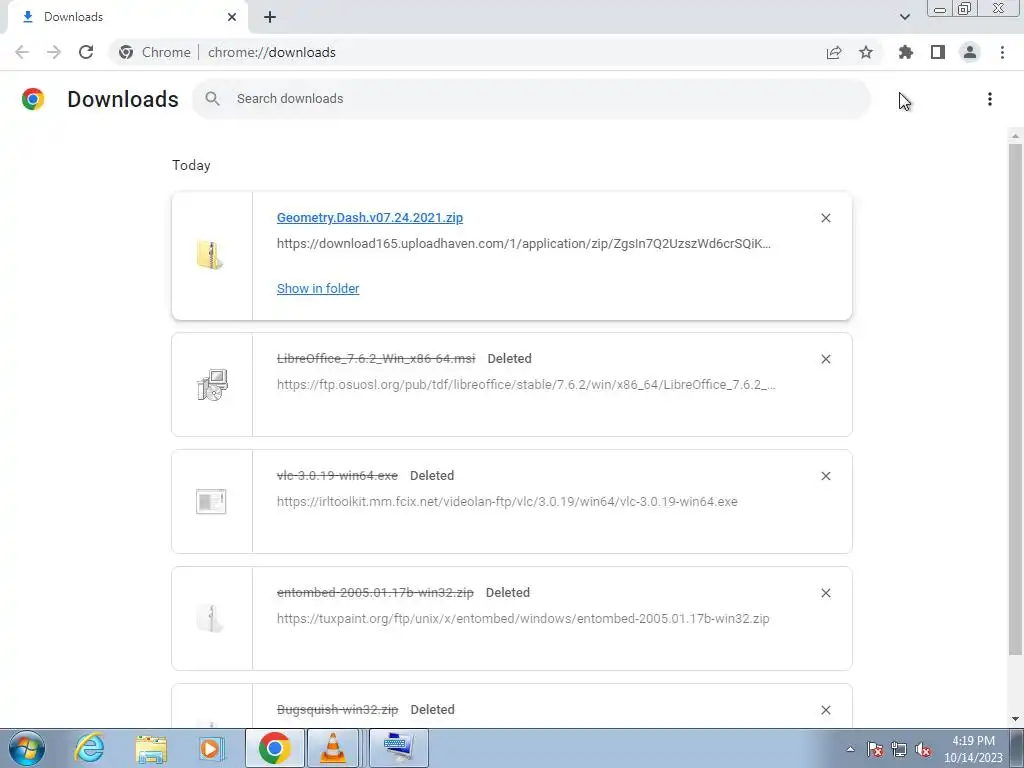Focus the Search downloads field
The height and width of the screenshot is (768, 1024).
click(531, 99)
